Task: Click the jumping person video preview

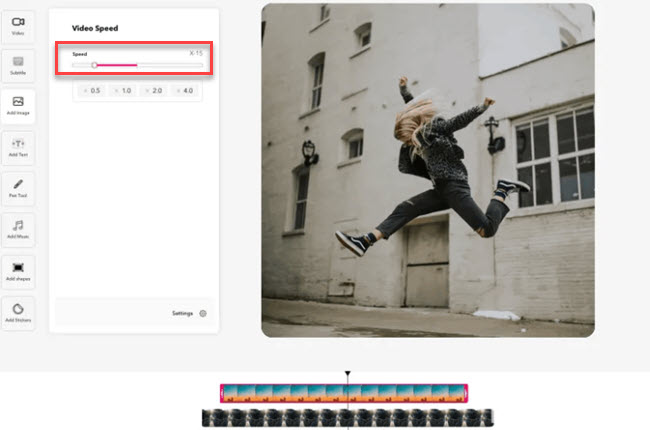Action: [x=428, y=170]
